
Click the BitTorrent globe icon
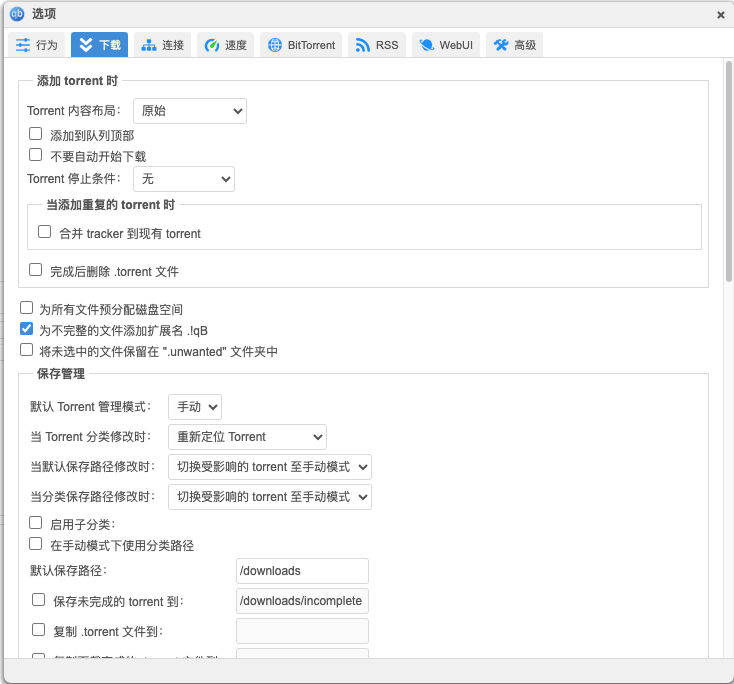coord(274,45)
